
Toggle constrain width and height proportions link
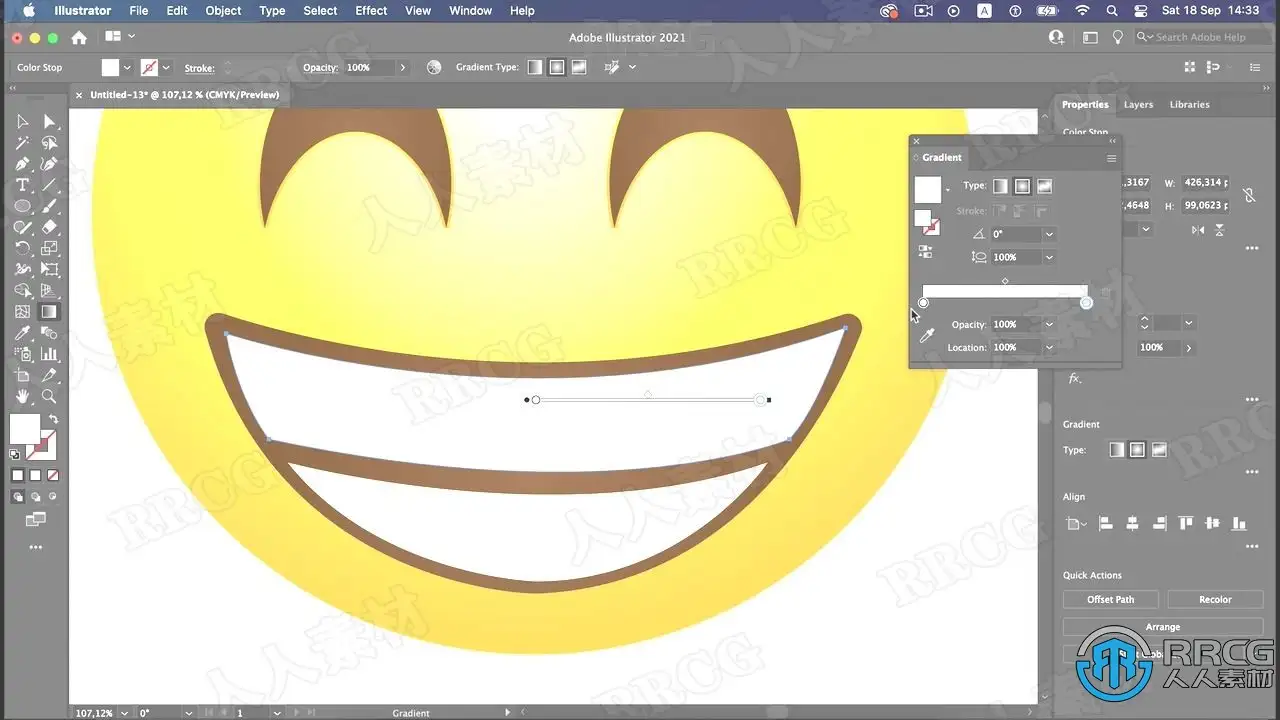click(1249, 195)
